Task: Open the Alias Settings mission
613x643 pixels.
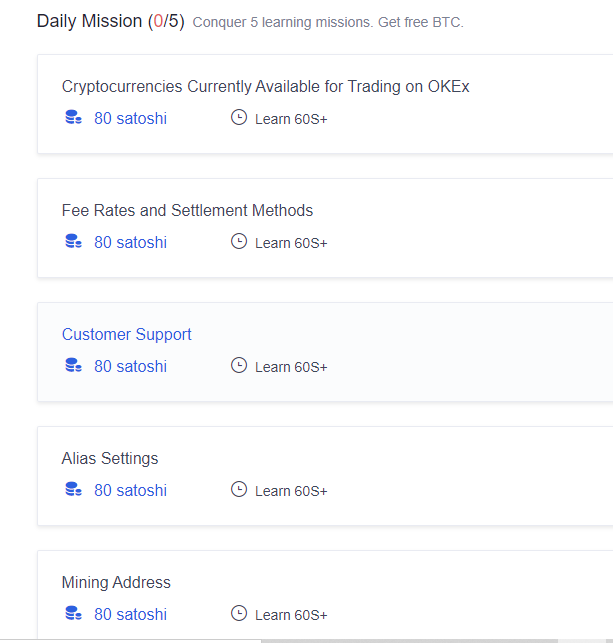Action: [x=109, y=459]
